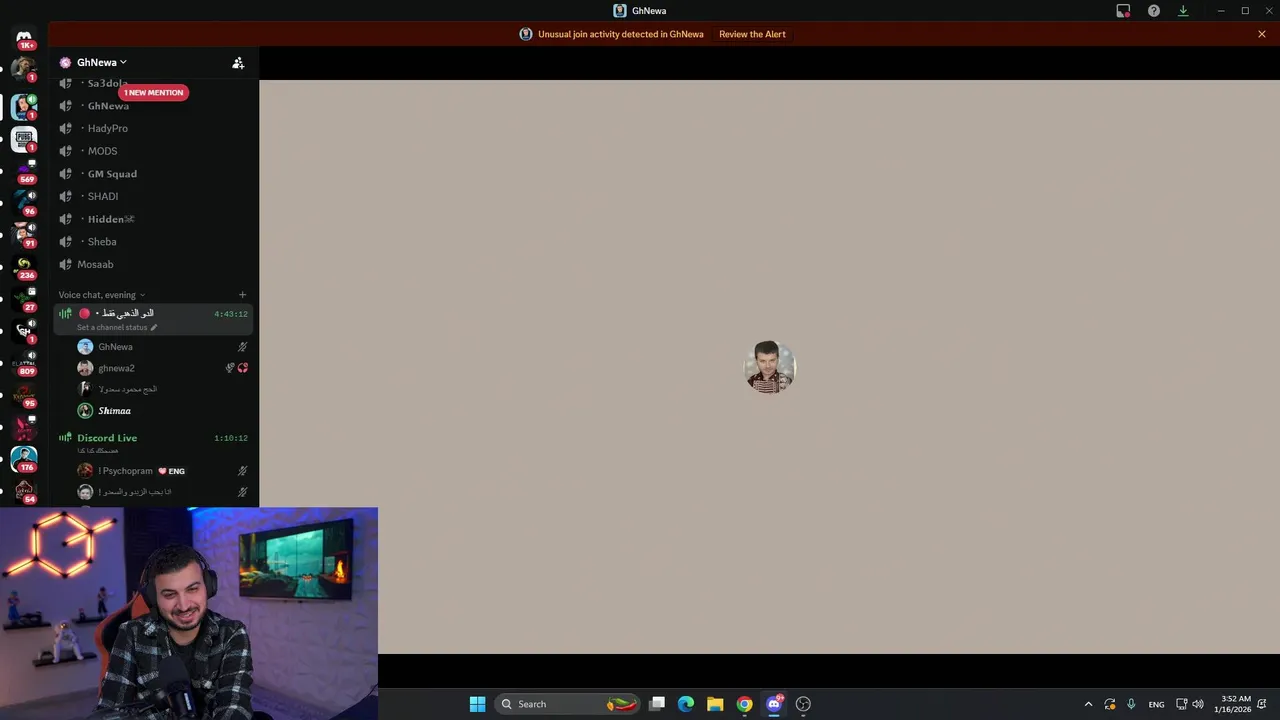Join the Sheba voice channel
The image size is (1280, 720).
point(155,242)
